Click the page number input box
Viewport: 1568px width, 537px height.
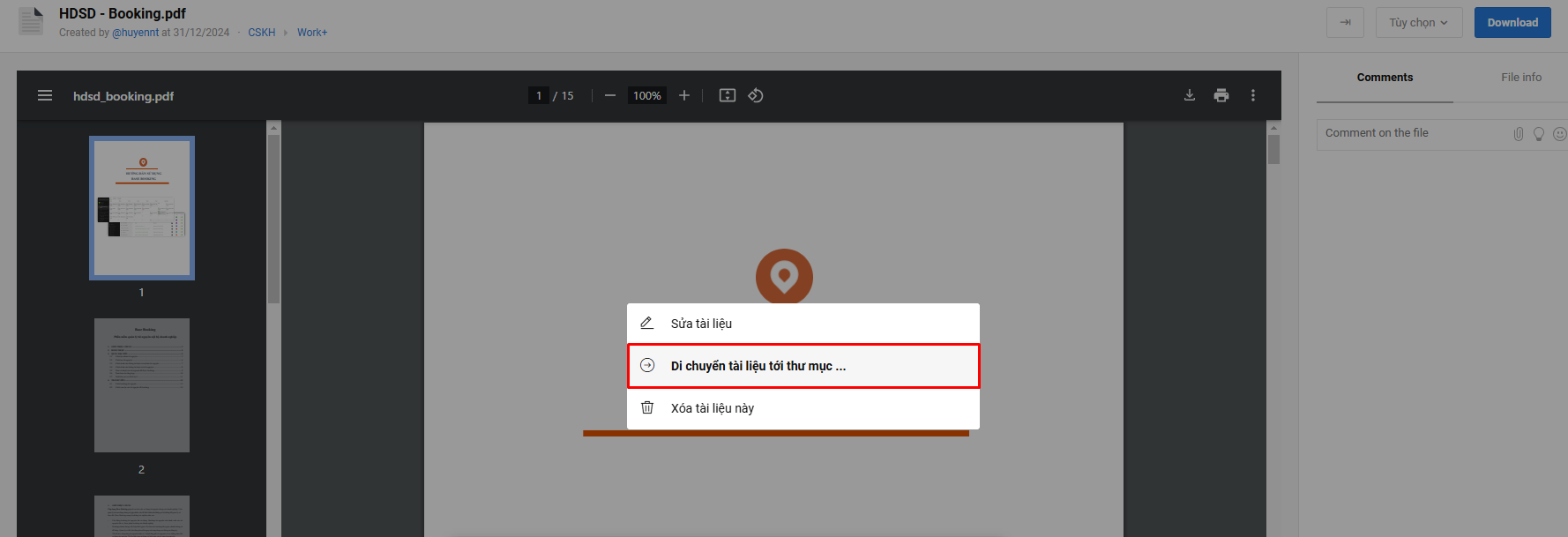[x=539, y=95]
